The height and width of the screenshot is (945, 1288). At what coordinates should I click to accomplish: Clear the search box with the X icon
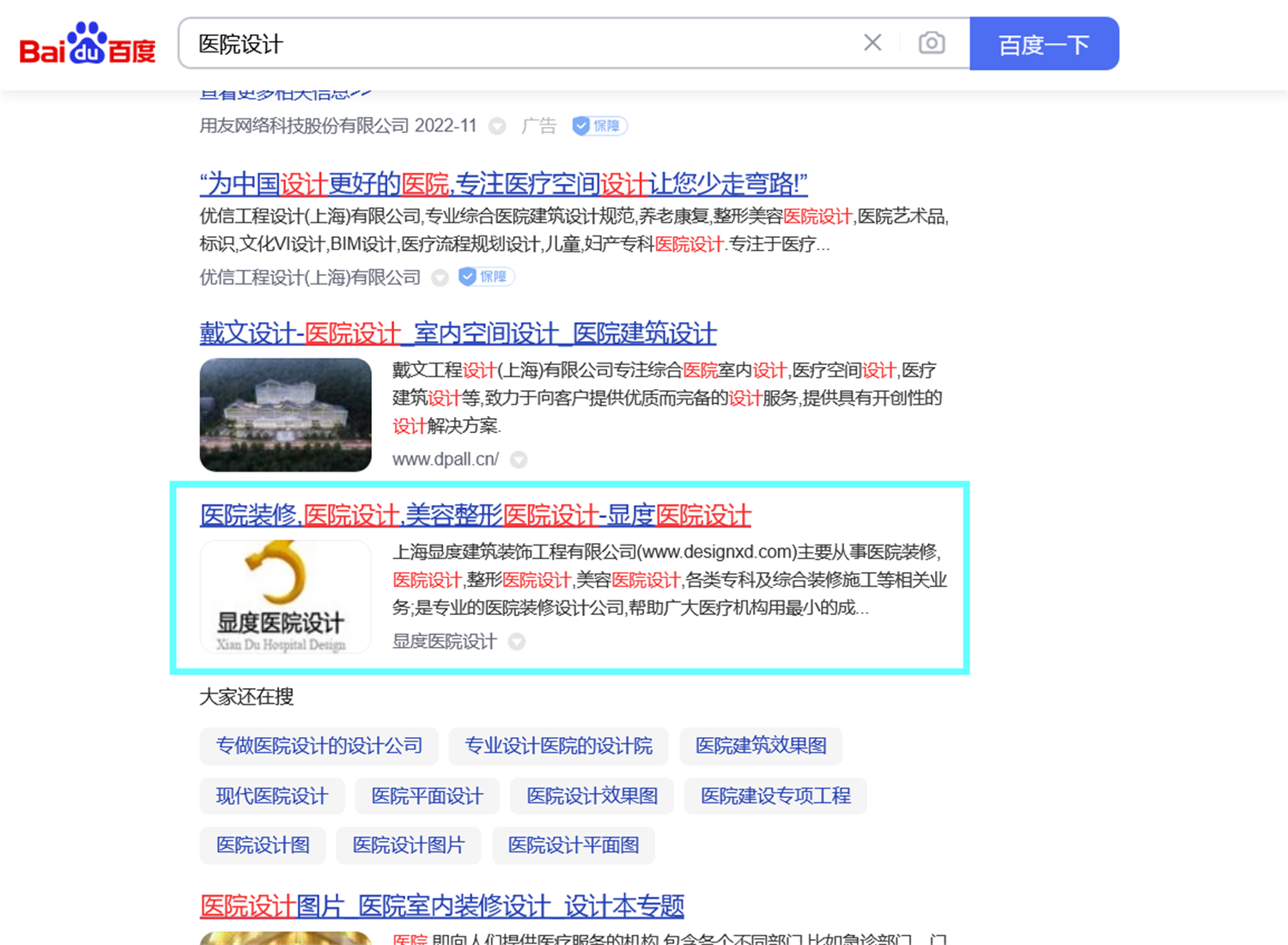[872, 43]
